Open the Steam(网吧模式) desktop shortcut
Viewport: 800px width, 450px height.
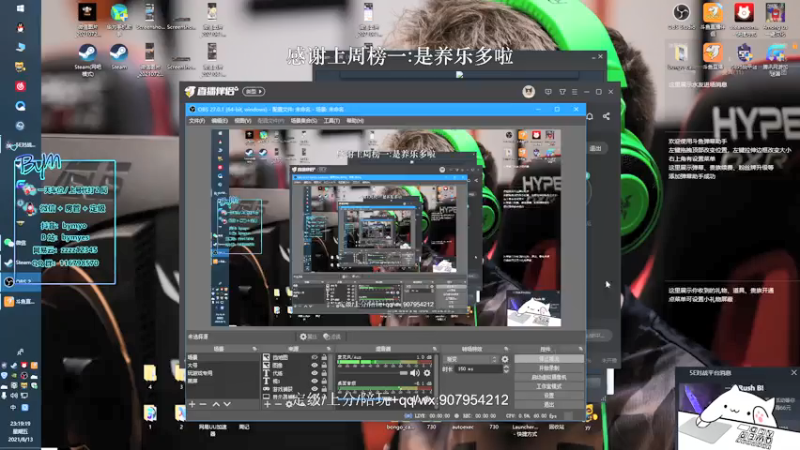click(x=88, y=60)
